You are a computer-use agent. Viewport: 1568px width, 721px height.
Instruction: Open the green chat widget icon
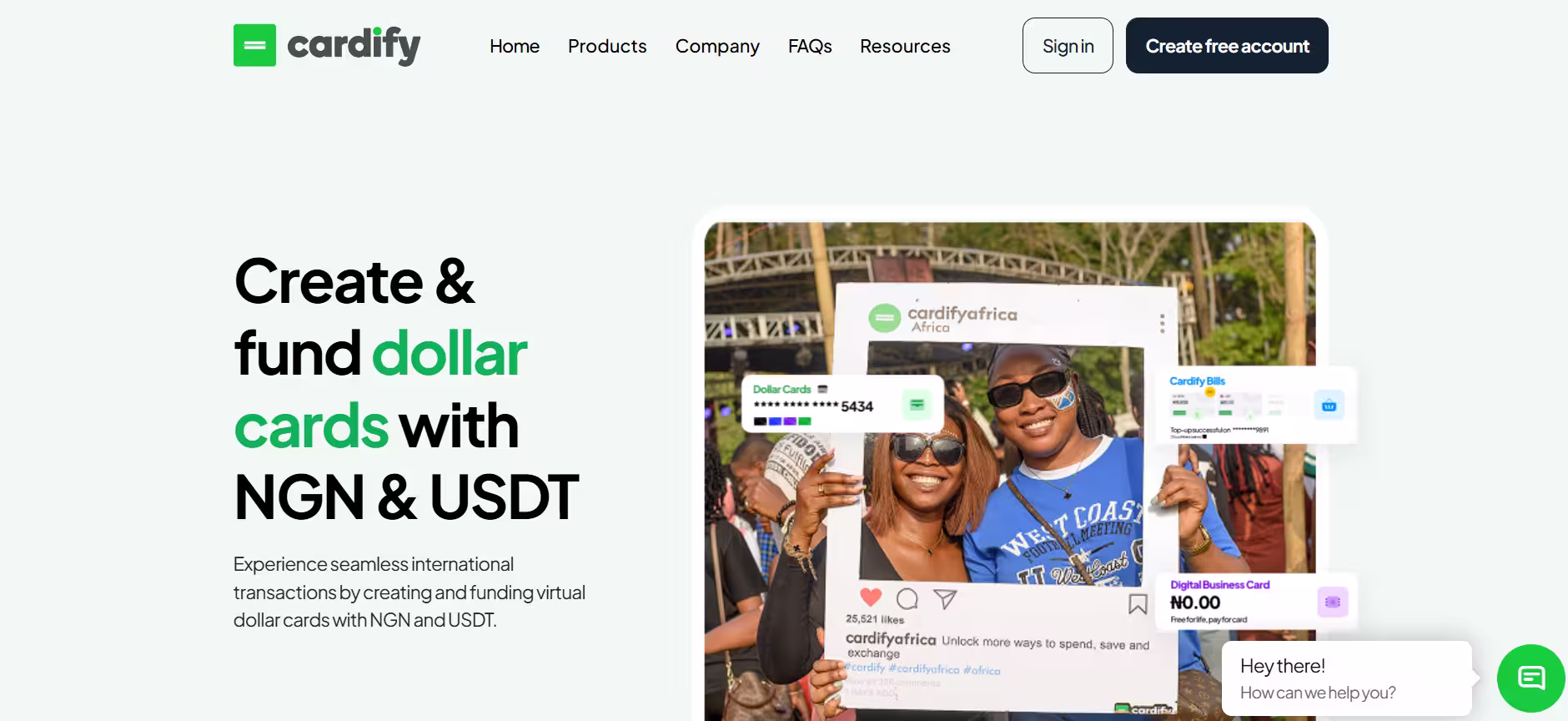[1531, 678]
